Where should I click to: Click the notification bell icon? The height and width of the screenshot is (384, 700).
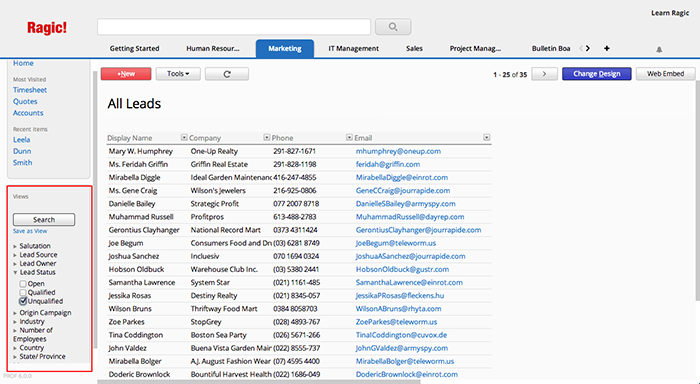[x=659, y=50]
